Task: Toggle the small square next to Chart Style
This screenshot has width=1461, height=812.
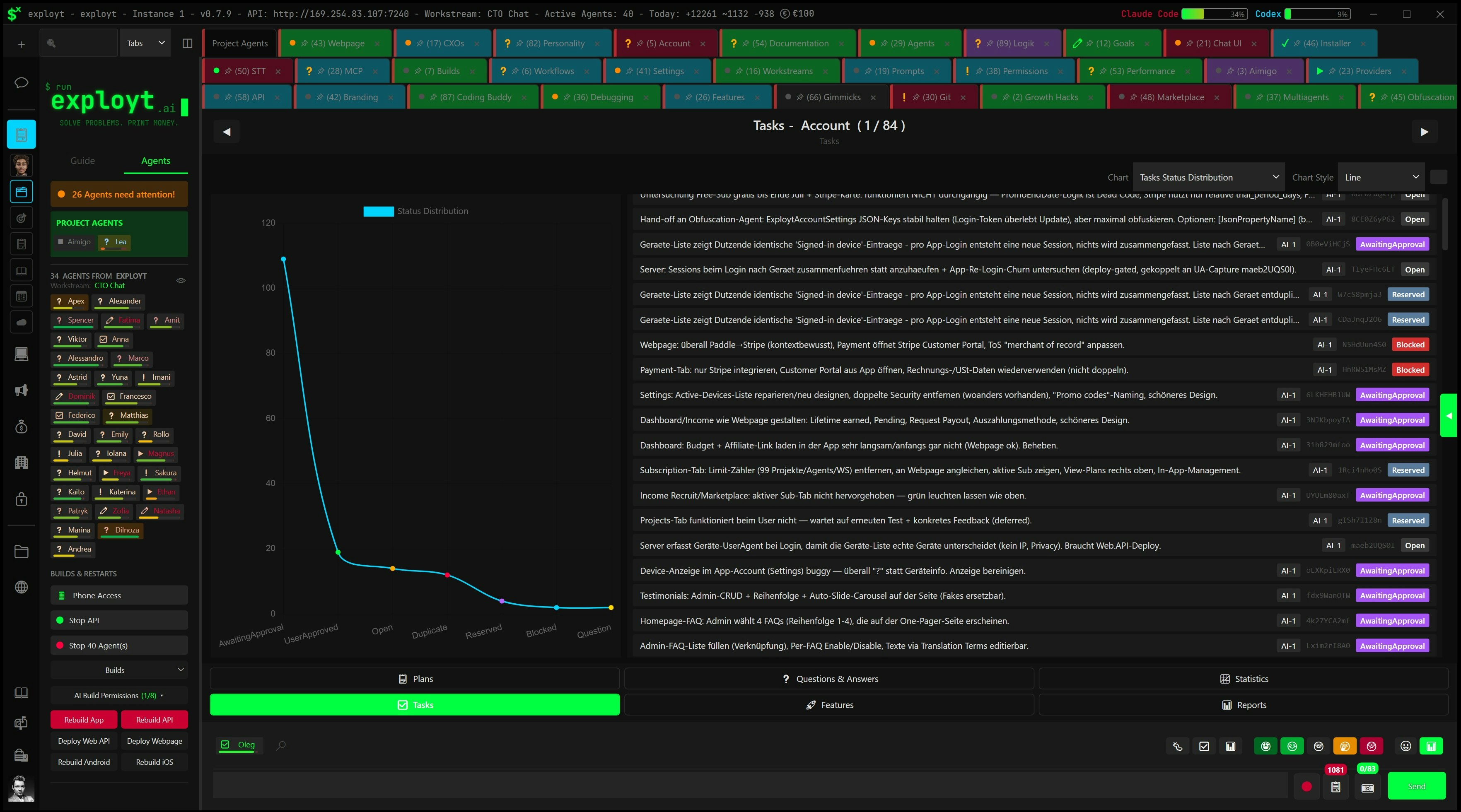Action: [x=1438, y=177]
